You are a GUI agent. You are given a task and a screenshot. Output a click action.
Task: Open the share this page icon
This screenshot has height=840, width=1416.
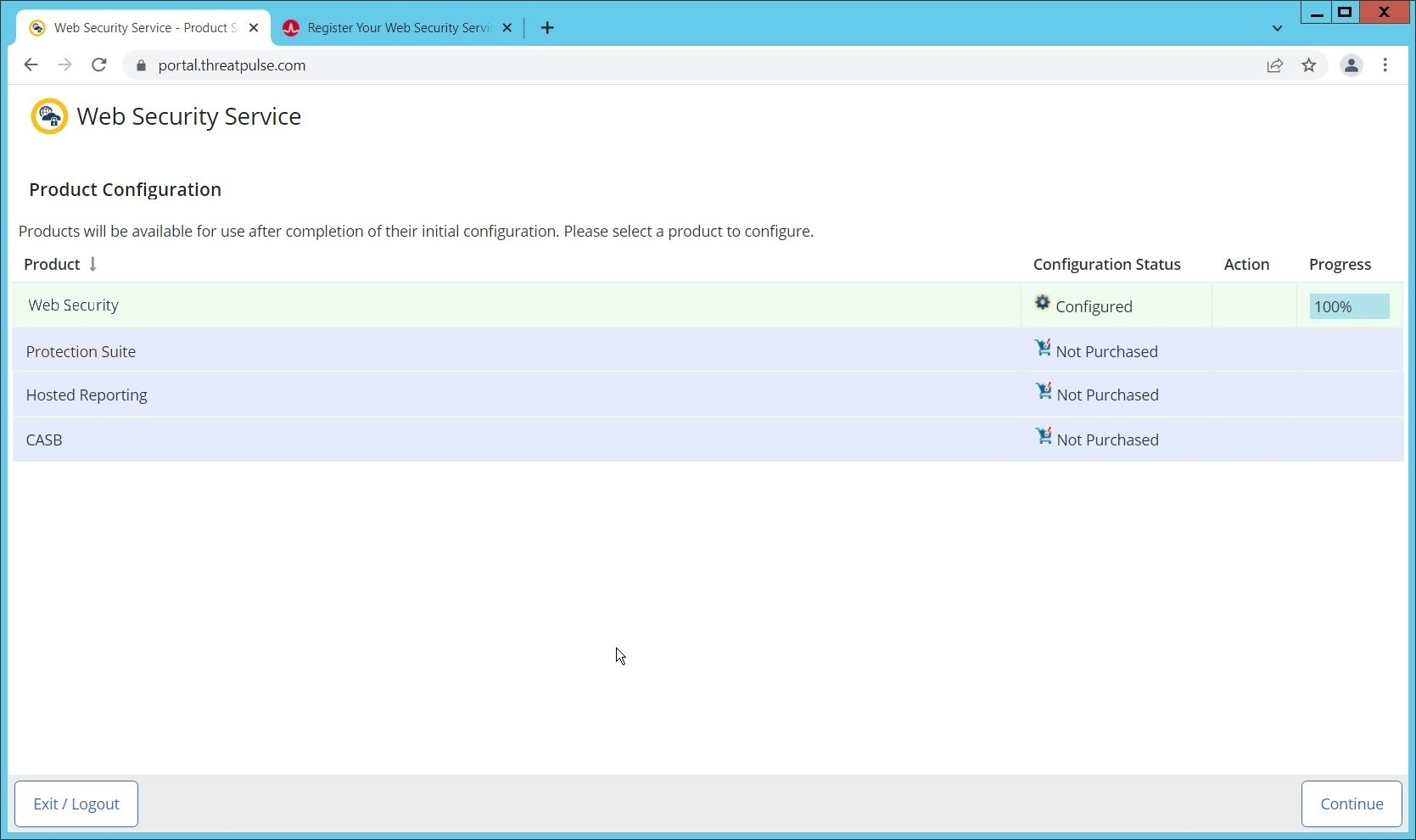[x=1274, y=65]
